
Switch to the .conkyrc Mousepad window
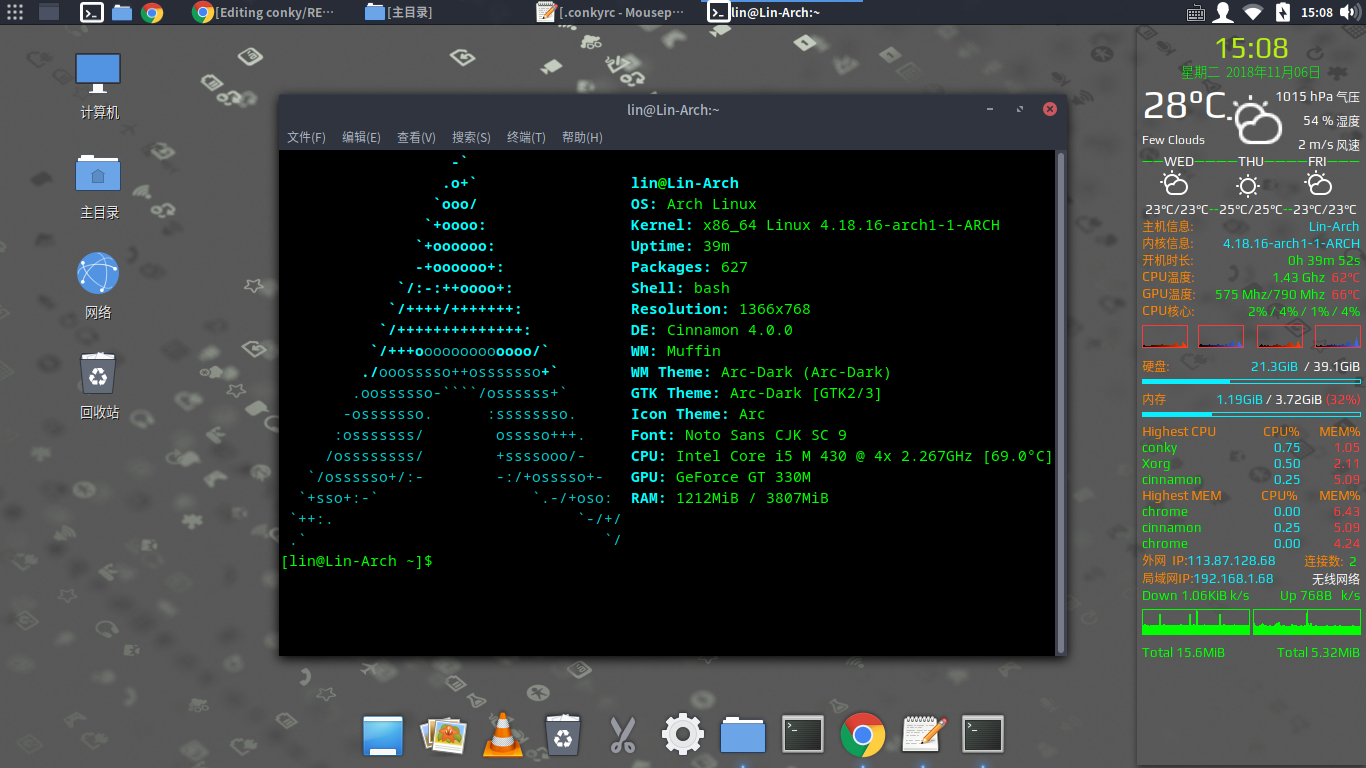click(610, 13)
